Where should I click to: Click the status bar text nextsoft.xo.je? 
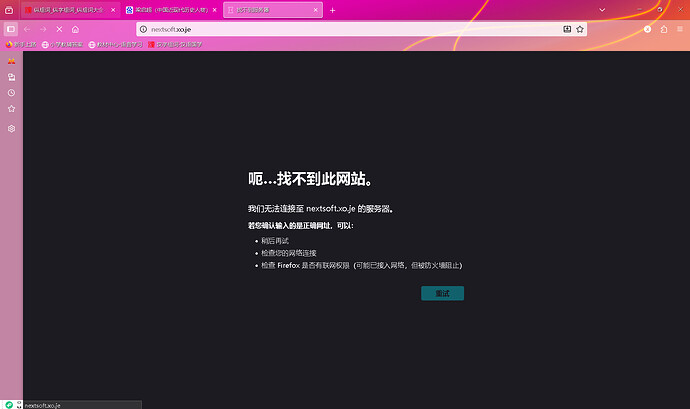tap(43, 405)
